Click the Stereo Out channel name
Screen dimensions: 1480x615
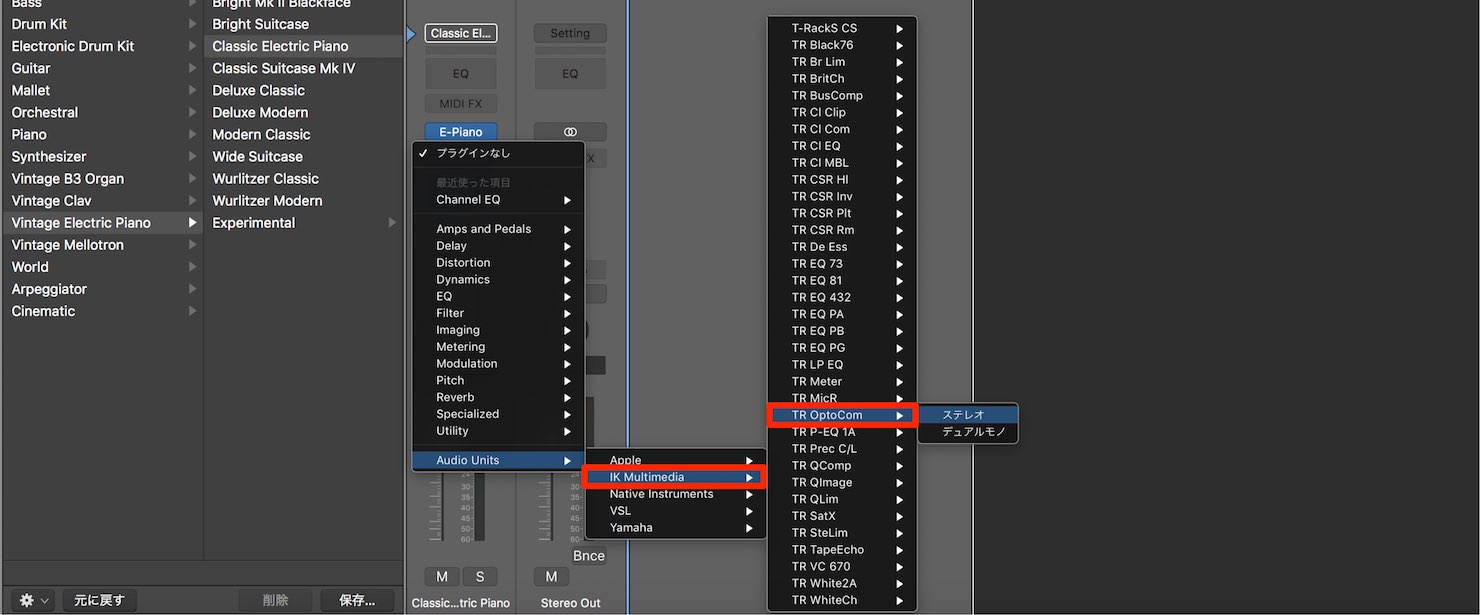coord(571,603)
